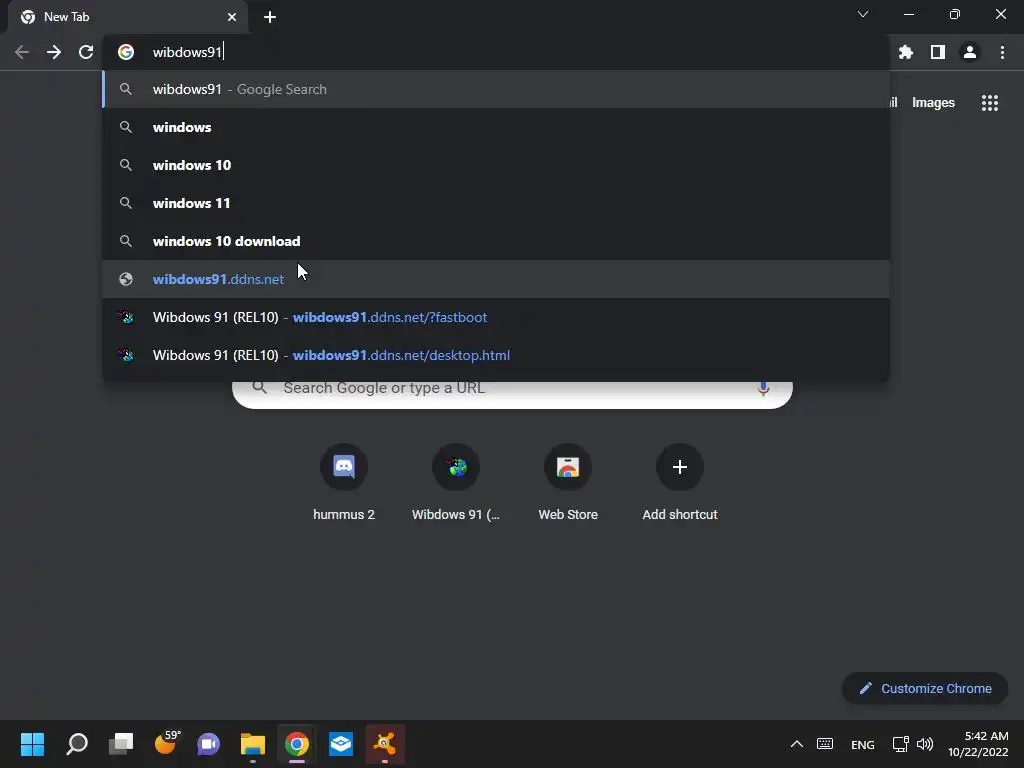Open Windows taskbar search

(76, 744)
